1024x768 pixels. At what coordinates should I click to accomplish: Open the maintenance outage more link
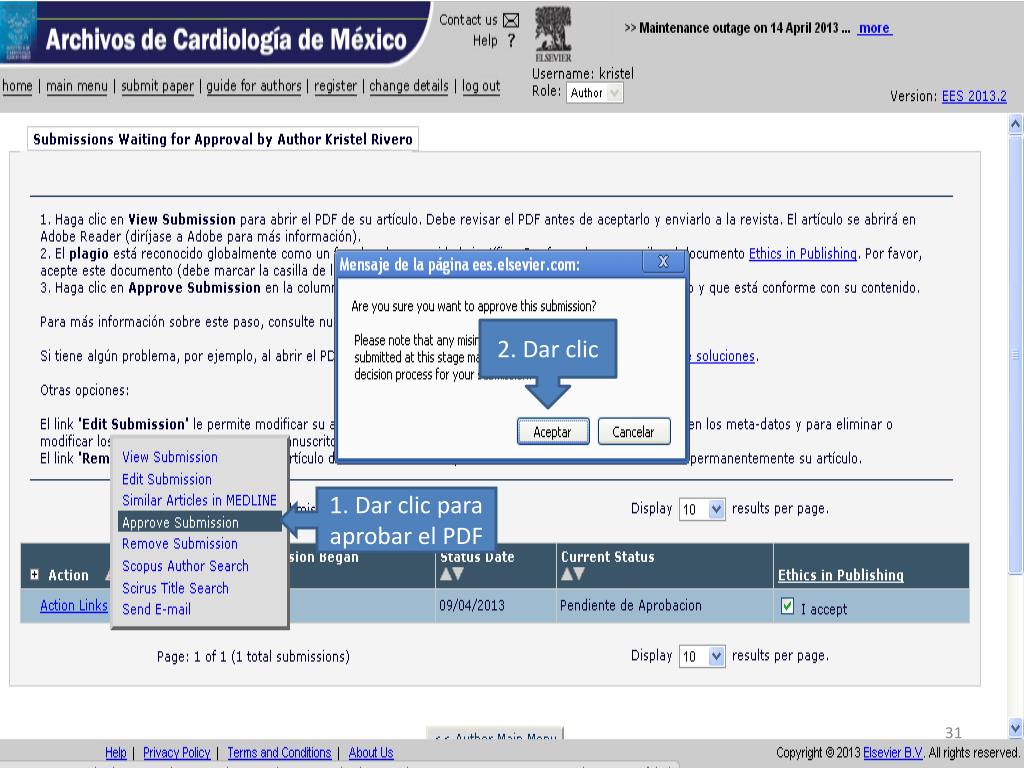point(874,28)
